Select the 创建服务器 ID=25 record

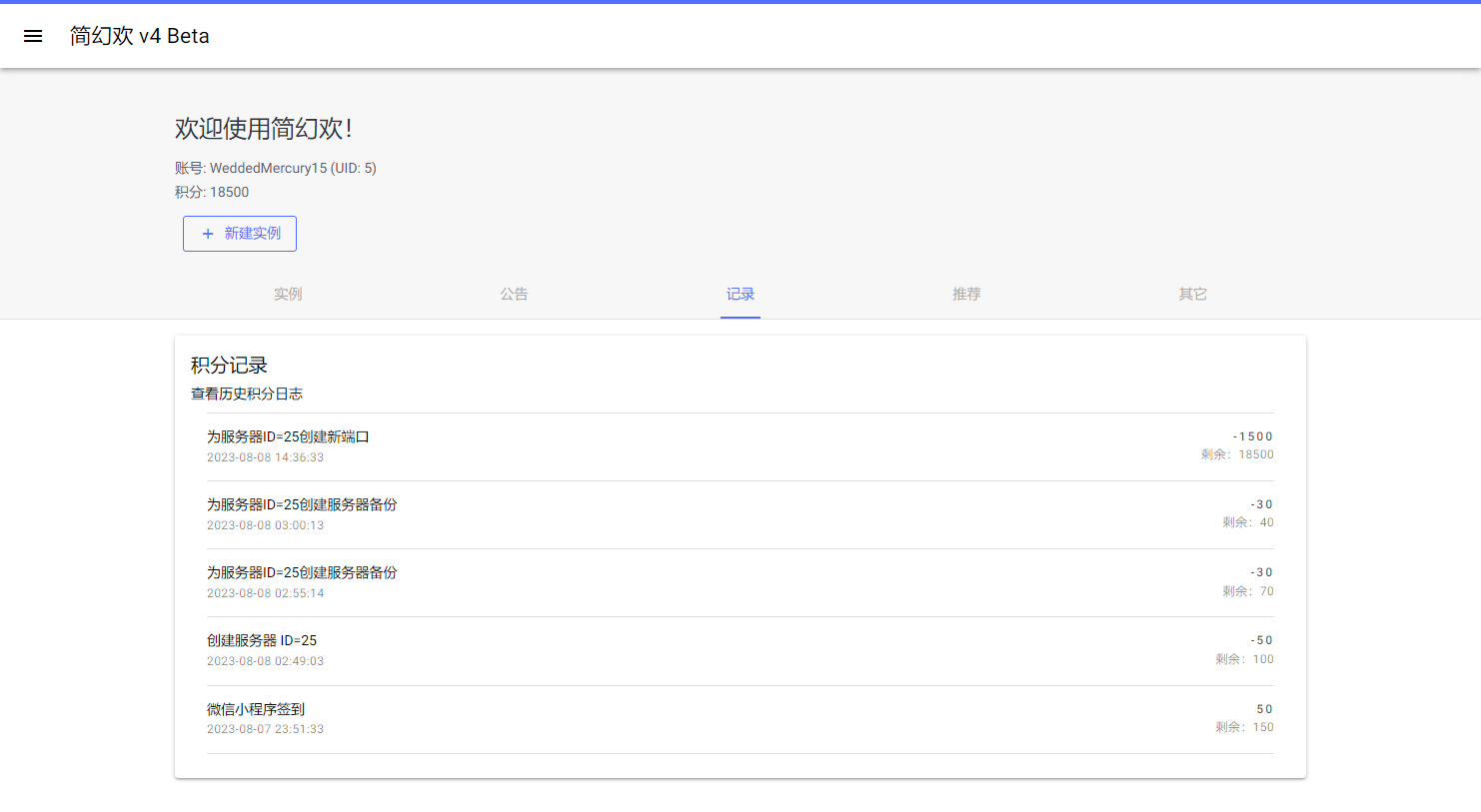(x=262, y=641)
